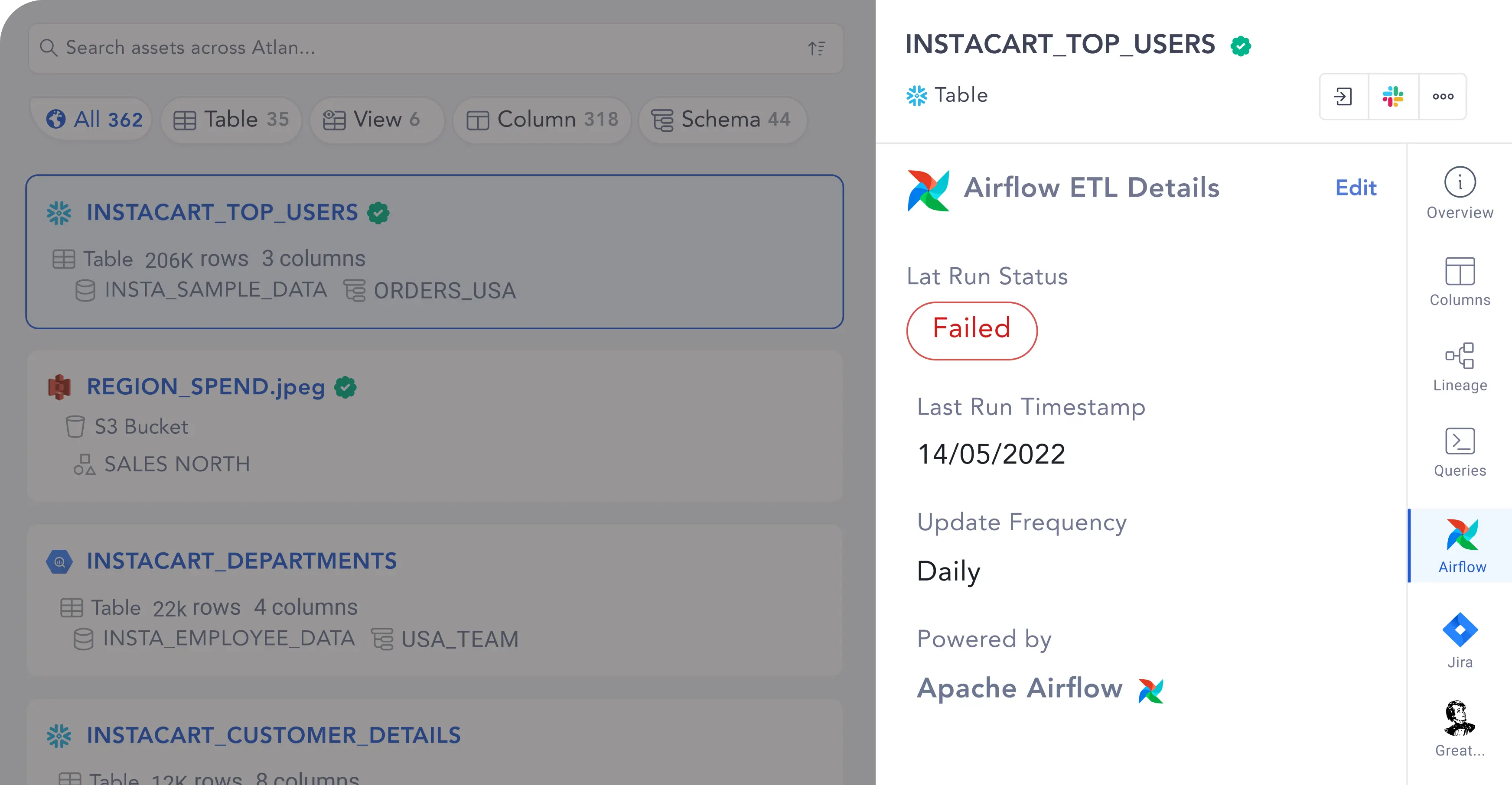Open the Jira sidebar tab
The width and height of the screenshot is (1512, 785).
1460,641
